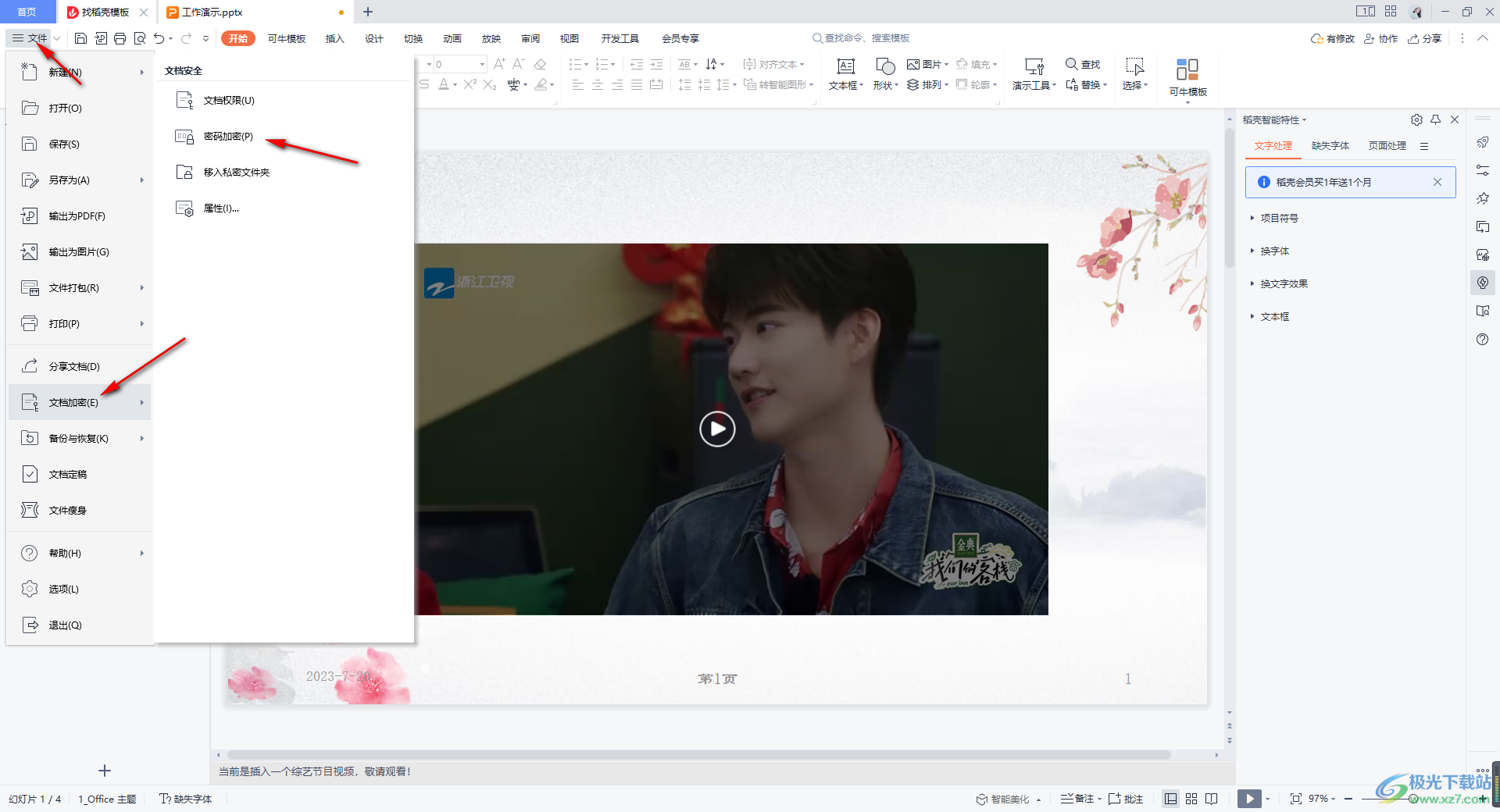Click the fit-to-window zoom icon
This screenshot has width=1500, height=812.
[x=1296, y=799]
